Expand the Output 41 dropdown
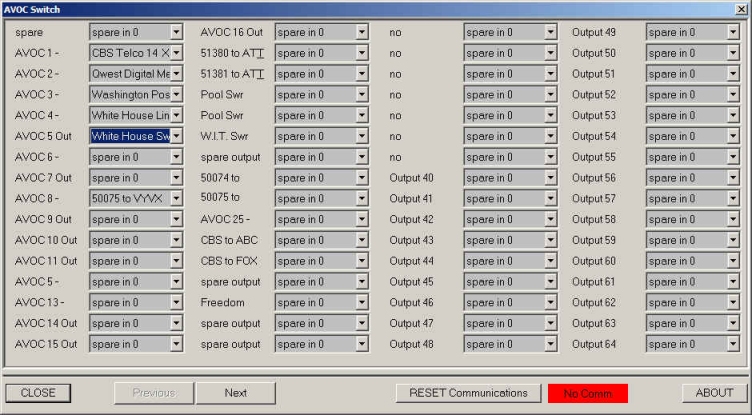The image size is (752, 415). [x=551, y=199]
